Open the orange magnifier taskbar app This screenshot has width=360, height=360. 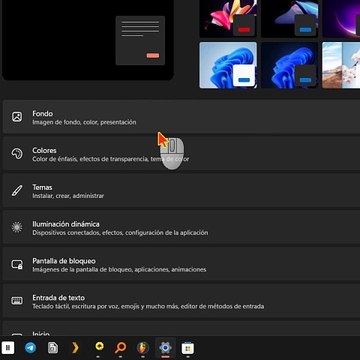(120, 348)
